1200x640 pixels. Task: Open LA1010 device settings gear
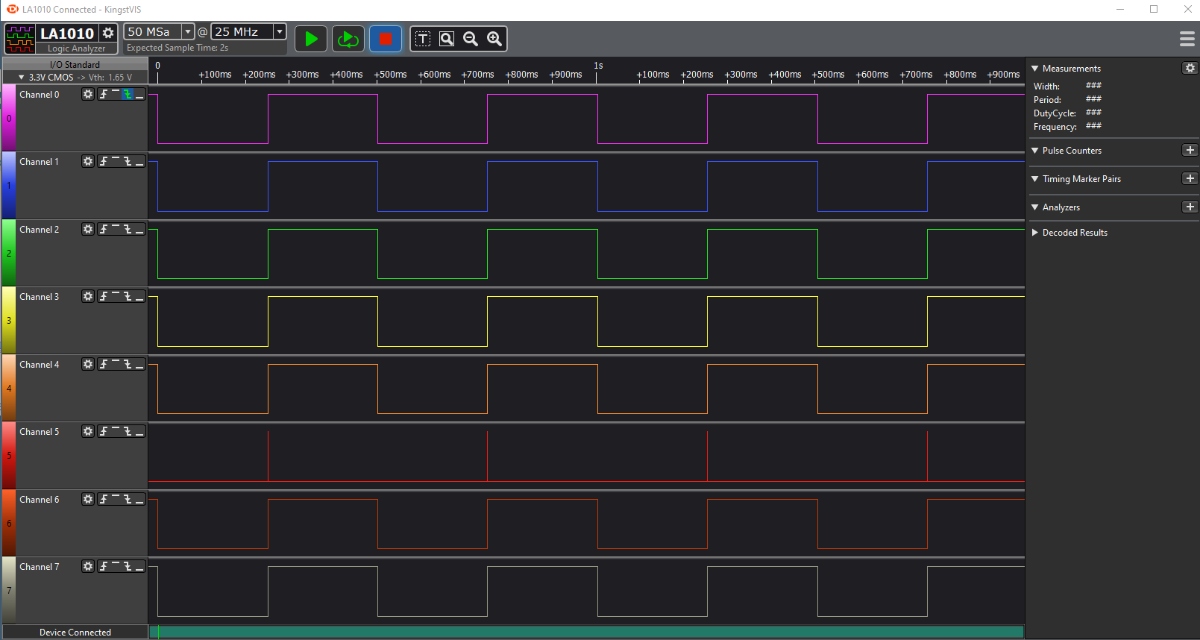pyautogui.click(x=108, y=33)
